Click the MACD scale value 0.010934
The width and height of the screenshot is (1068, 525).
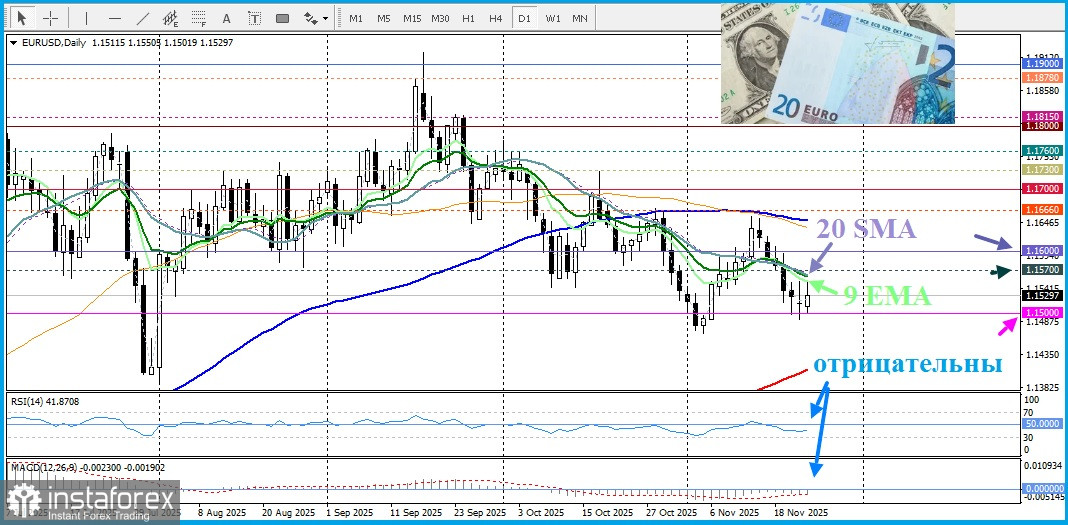click(x=1042, y=464)
